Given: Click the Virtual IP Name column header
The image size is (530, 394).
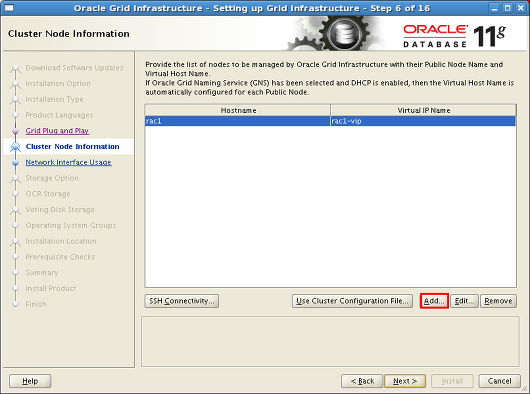Looking at the screenshot, I should pos(424,110).
